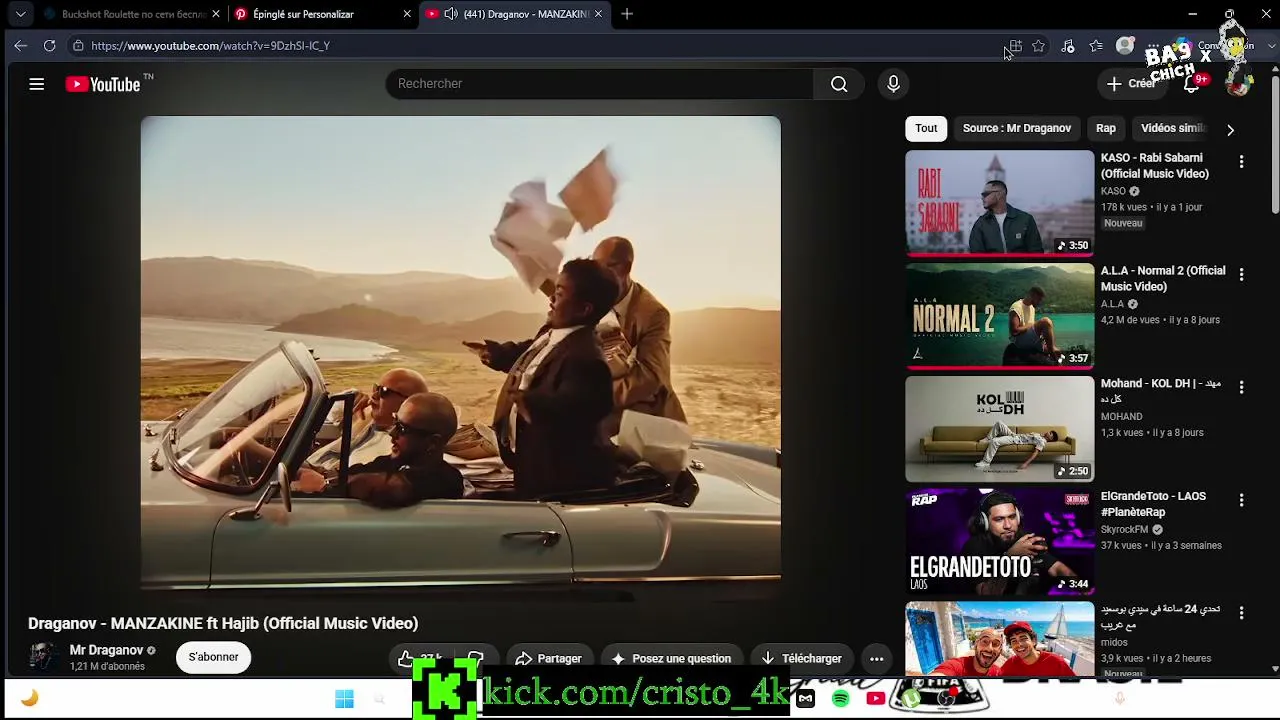Image resolution: width=1280 pixels, height=720 pixels.
Task: Go back with the browser back arrow
Action: 21,45
